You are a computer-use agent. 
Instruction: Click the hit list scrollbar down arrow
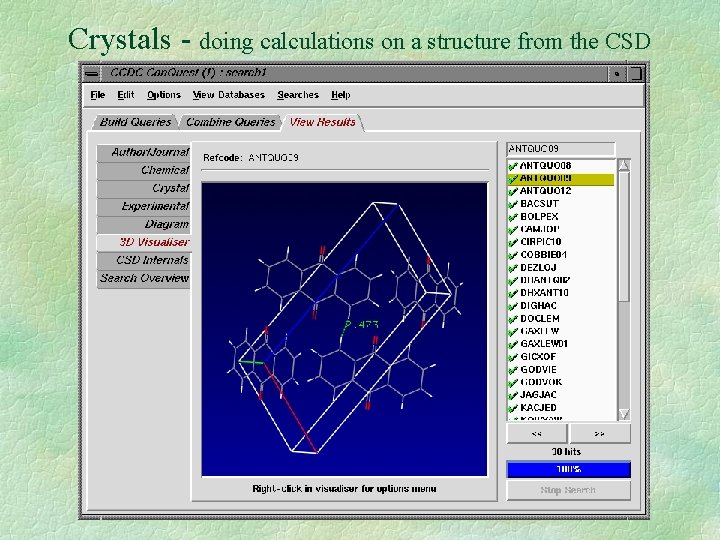click(x=624, y=414)
